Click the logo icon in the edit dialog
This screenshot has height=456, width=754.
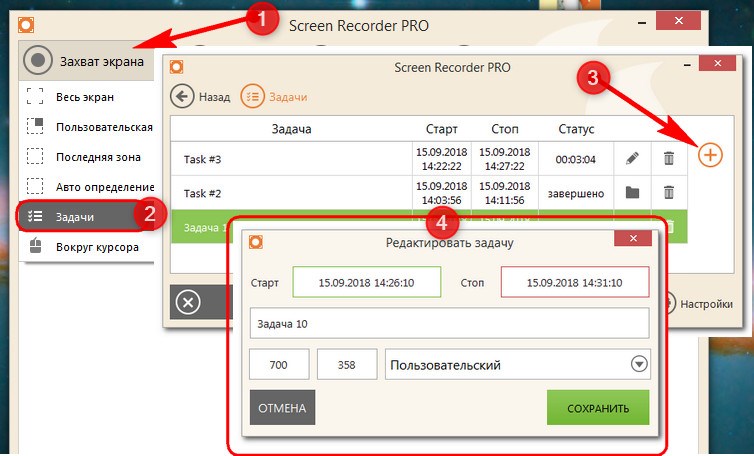click(256, 241)
